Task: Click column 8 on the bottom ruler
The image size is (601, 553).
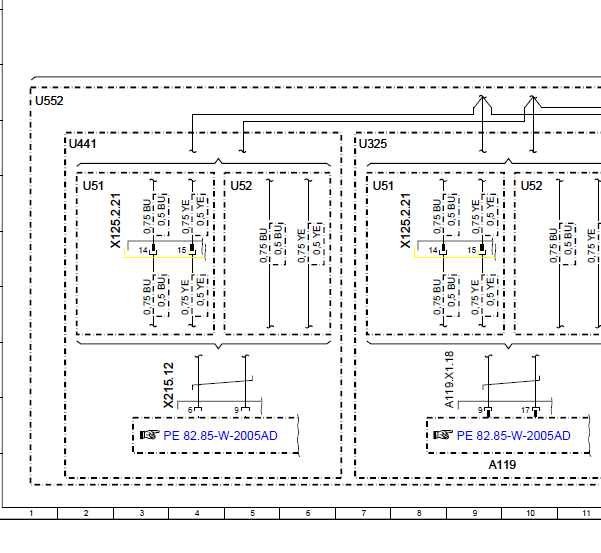Action: click(x=419, y=513)
